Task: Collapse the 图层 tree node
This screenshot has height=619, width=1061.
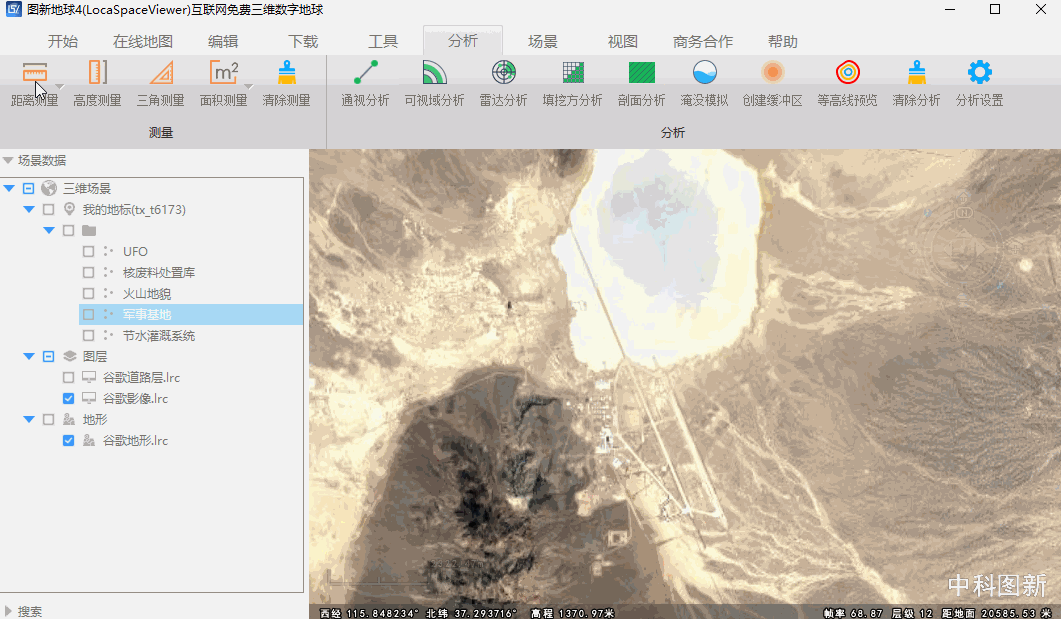Action: (29, 356)
